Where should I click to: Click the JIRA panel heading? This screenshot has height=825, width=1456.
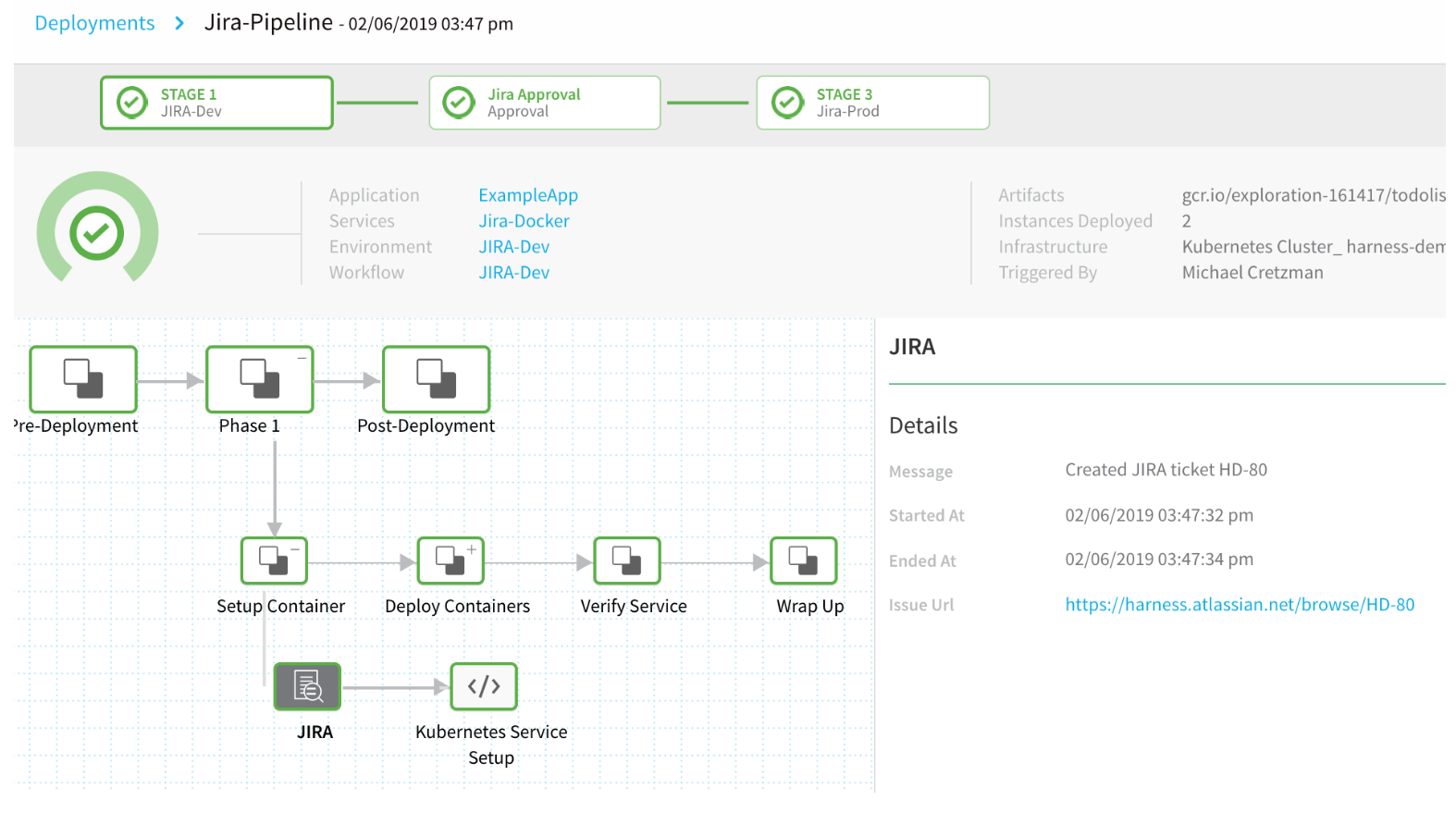tap(912, 347)
